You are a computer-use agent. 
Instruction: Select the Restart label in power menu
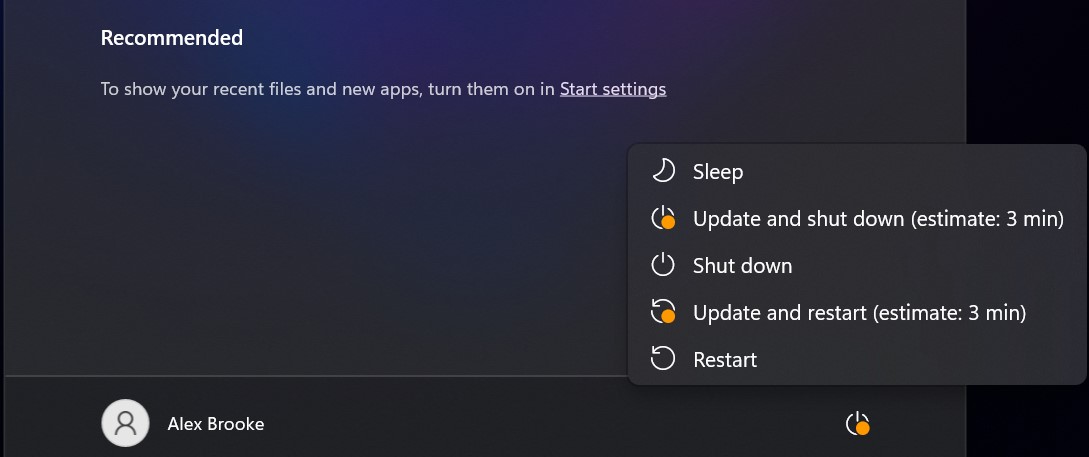point(725,360)
